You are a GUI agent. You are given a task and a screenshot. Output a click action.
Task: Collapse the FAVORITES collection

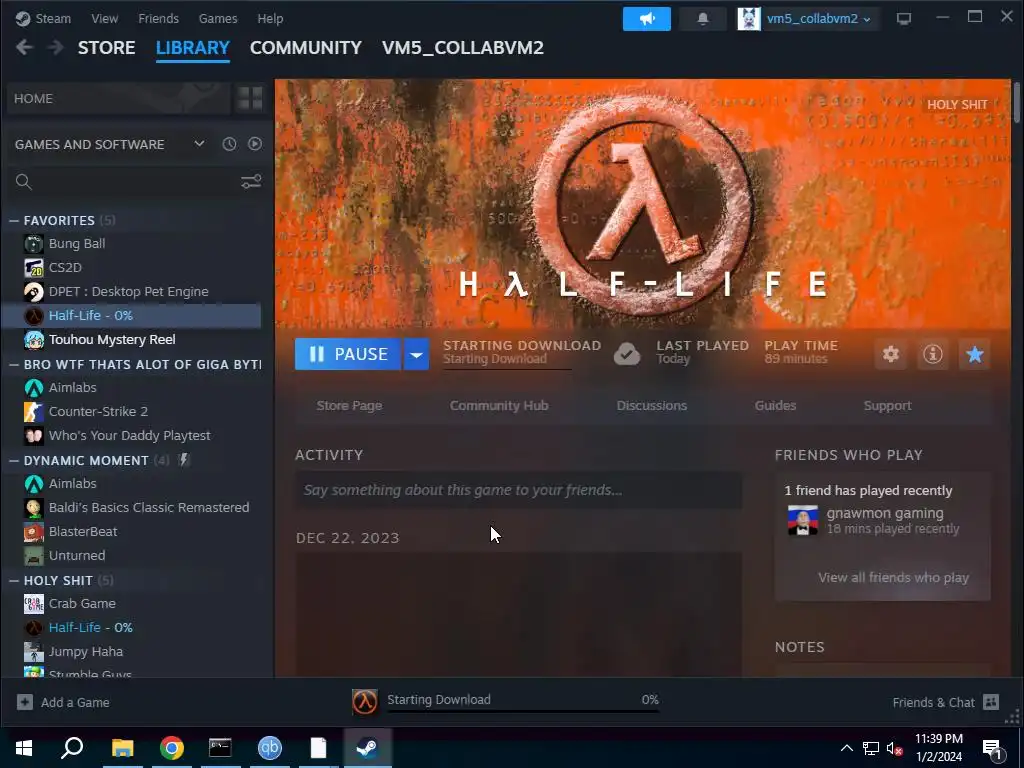pos(14,221)
